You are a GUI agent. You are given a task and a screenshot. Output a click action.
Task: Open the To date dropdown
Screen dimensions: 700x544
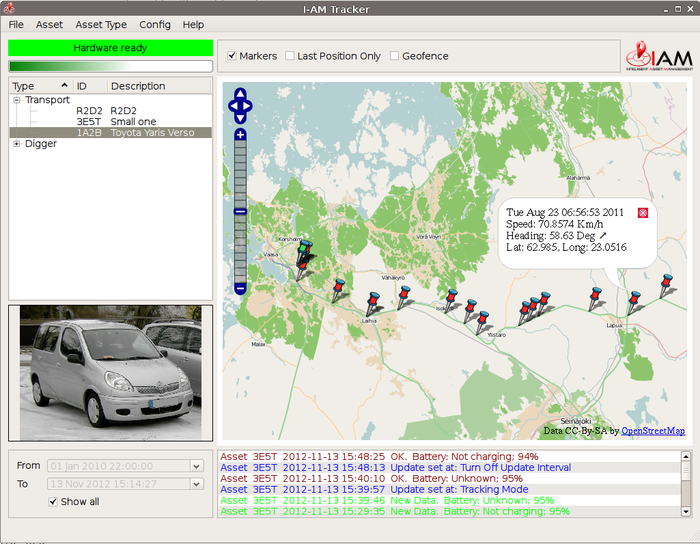(196, 484)
